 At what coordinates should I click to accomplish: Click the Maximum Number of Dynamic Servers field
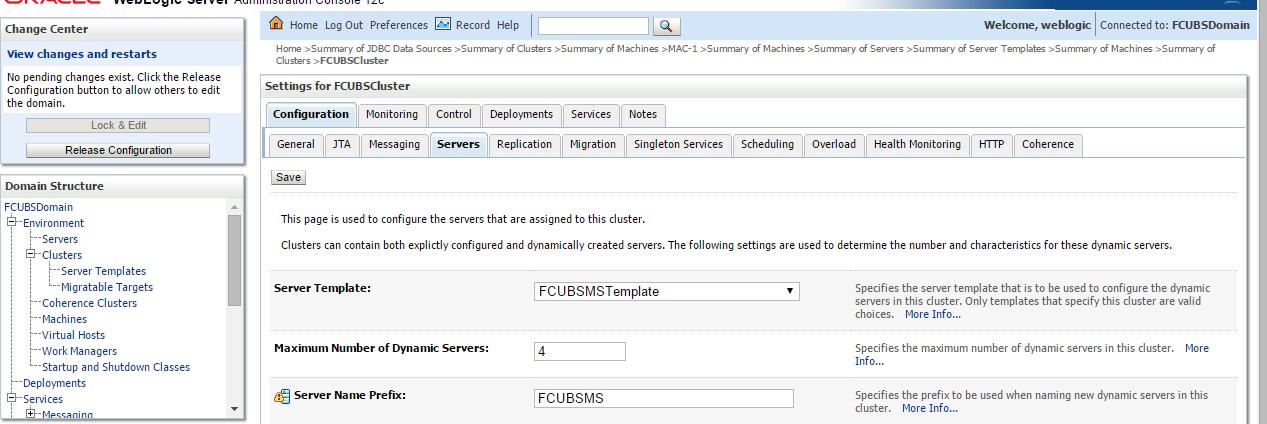click(580, 351)
